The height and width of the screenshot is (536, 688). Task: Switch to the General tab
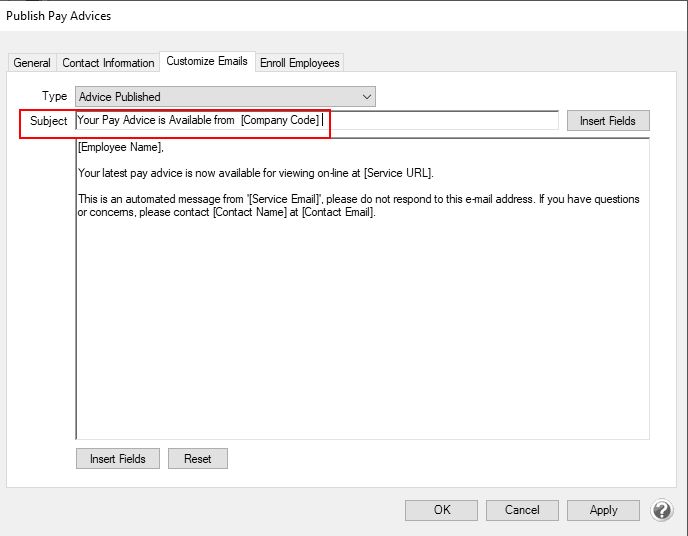point(32,63)
